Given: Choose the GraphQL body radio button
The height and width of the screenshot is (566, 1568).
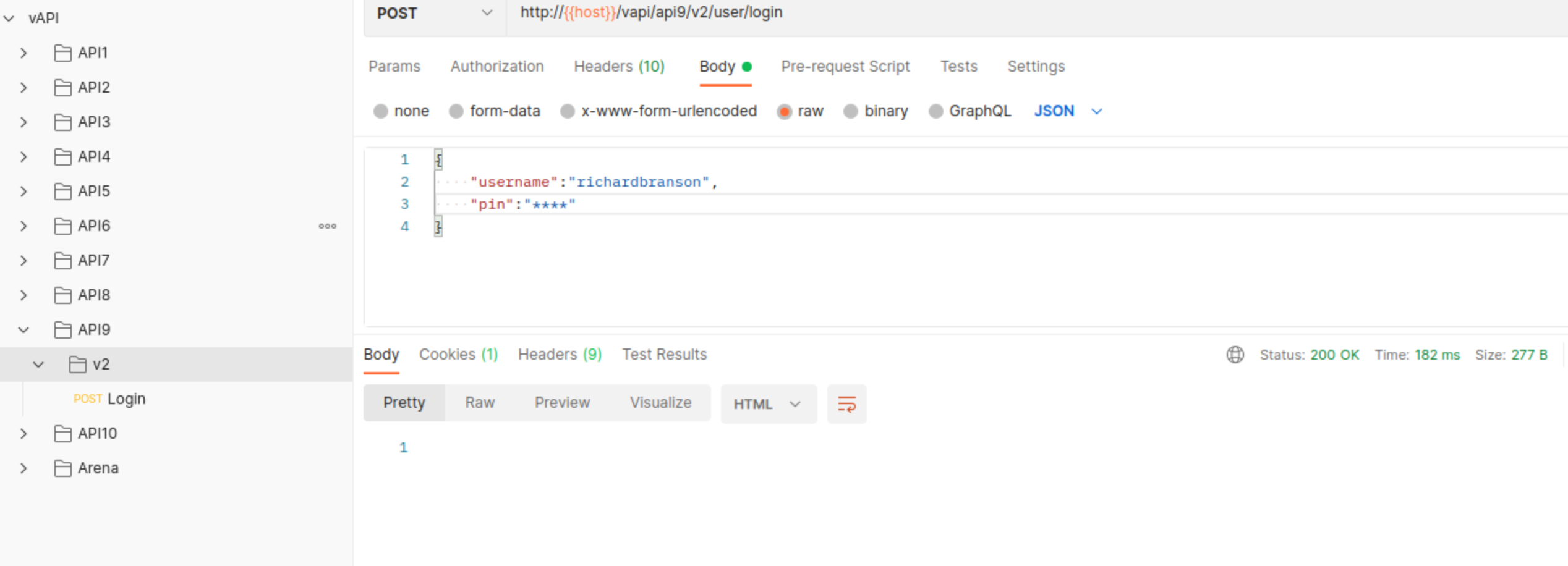Looking at the screenshot, I should 936,111.
